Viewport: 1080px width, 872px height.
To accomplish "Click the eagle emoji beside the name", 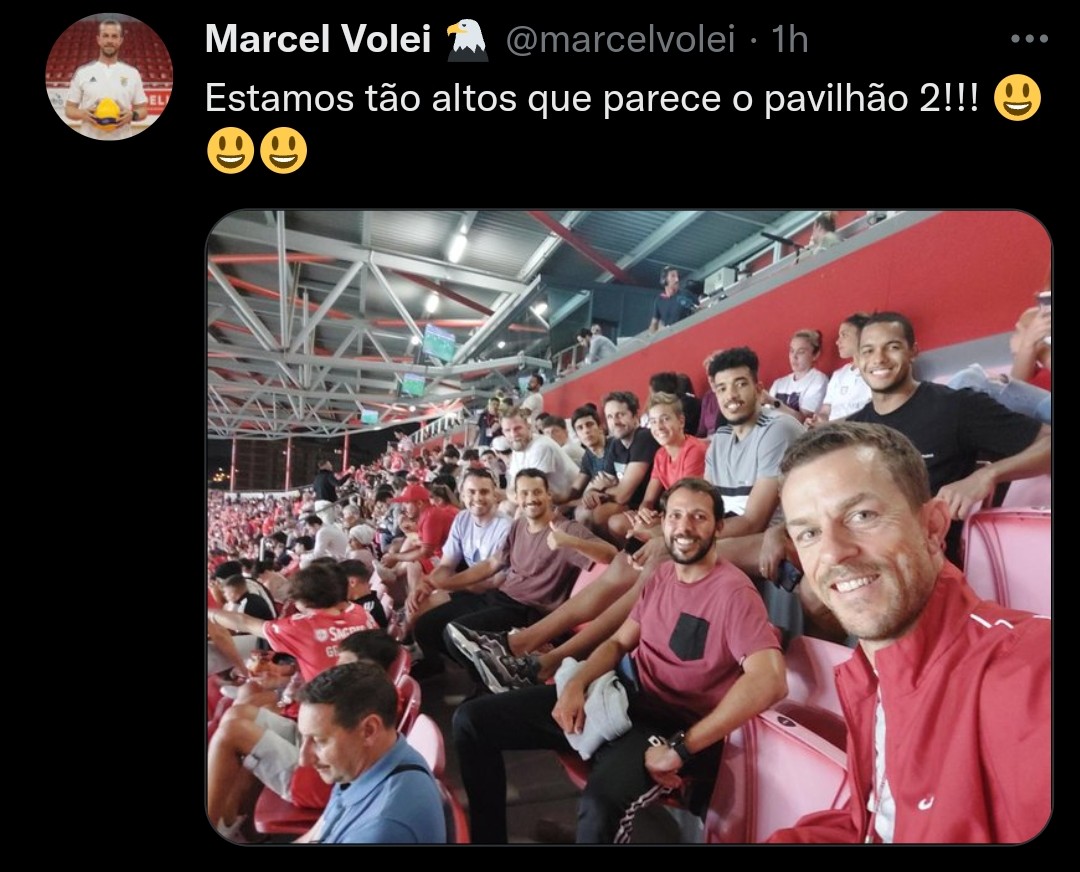I will 467,40.
